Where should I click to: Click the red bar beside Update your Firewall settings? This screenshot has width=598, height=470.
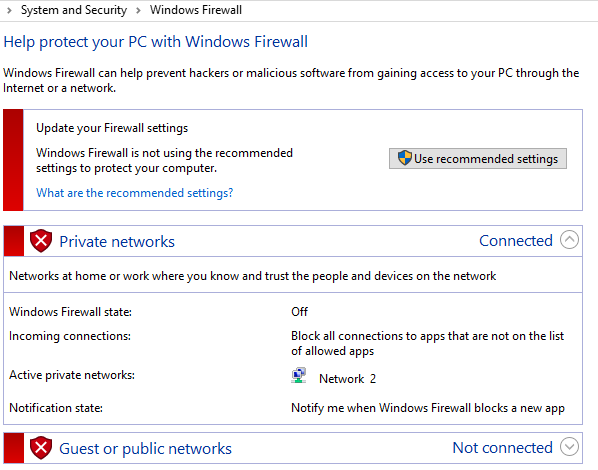point(13,160)
